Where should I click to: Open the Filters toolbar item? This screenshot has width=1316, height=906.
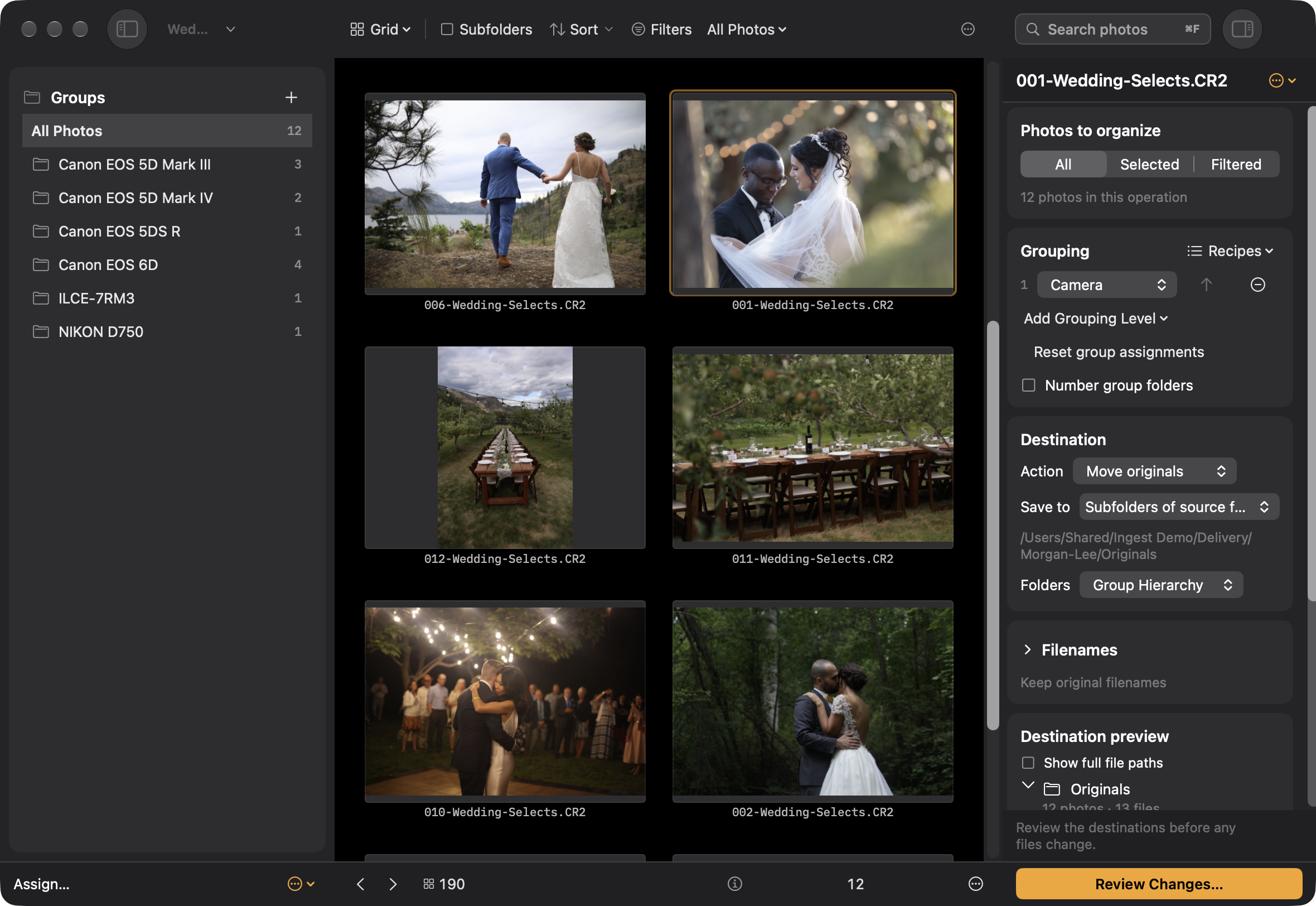tap(661, 29)
